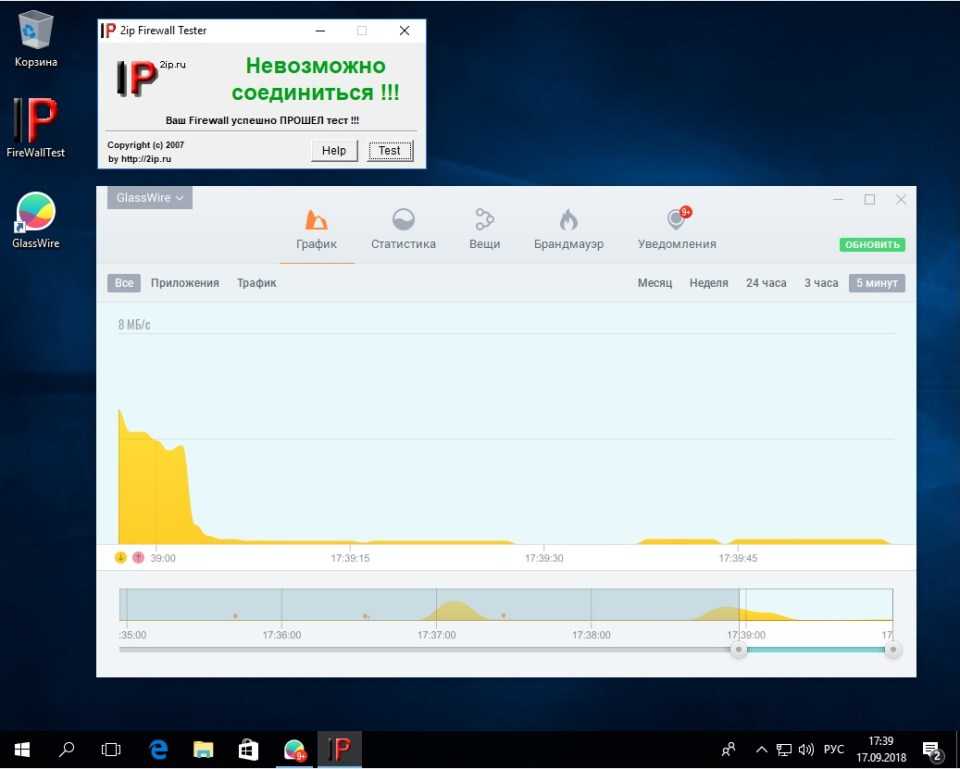
Task: Select the GlassWire desktop shortcut
Action: pos(36,220)
